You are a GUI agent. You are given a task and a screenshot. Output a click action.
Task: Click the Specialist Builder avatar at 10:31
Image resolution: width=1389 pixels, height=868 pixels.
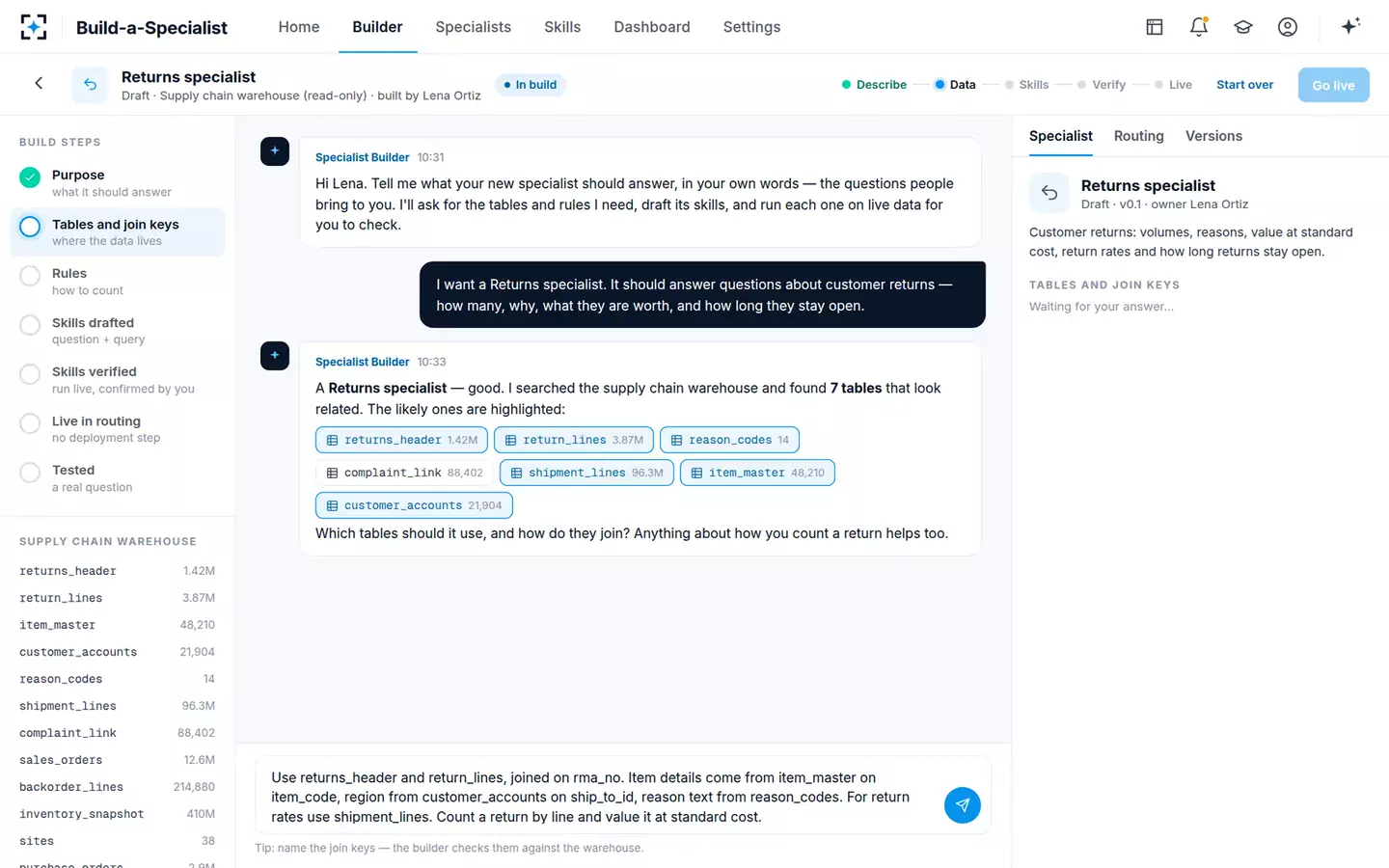275,151
